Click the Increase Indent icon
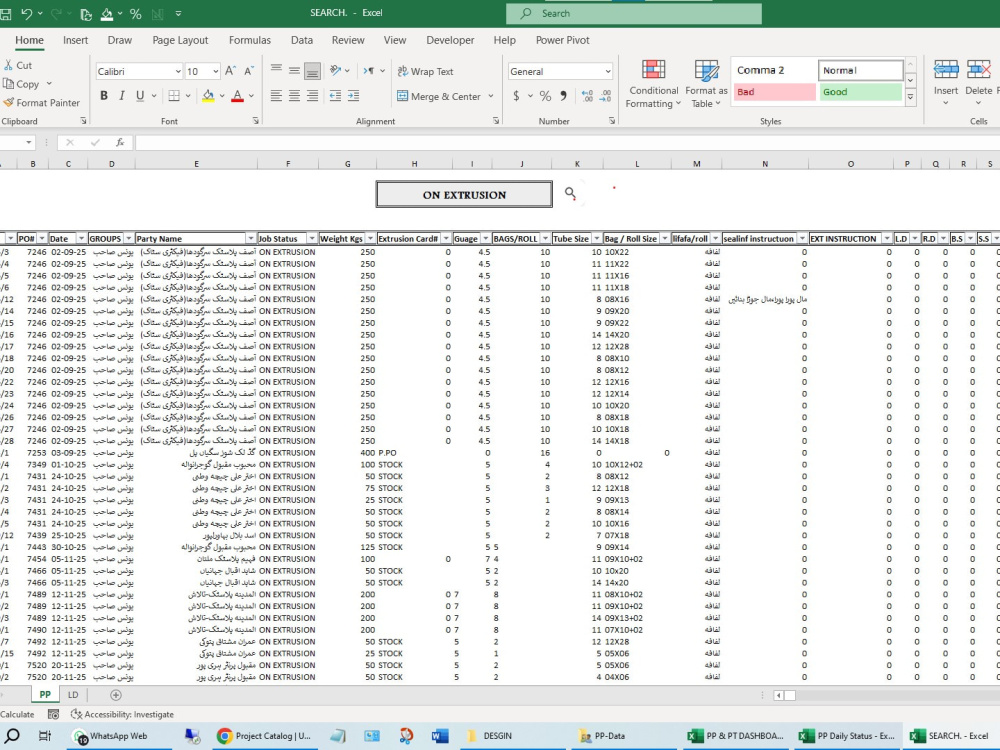Image resolution: width=1000 pixels, height=750 pixels. [x=353, y=96]
